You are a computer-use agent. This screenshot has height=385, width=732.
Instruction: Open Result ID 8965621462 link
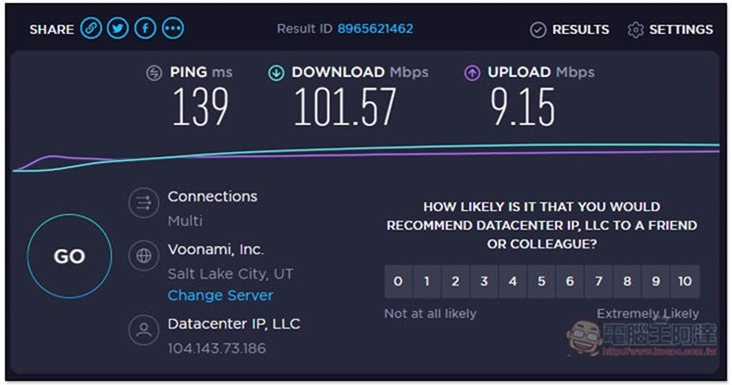tap(375, 28)
